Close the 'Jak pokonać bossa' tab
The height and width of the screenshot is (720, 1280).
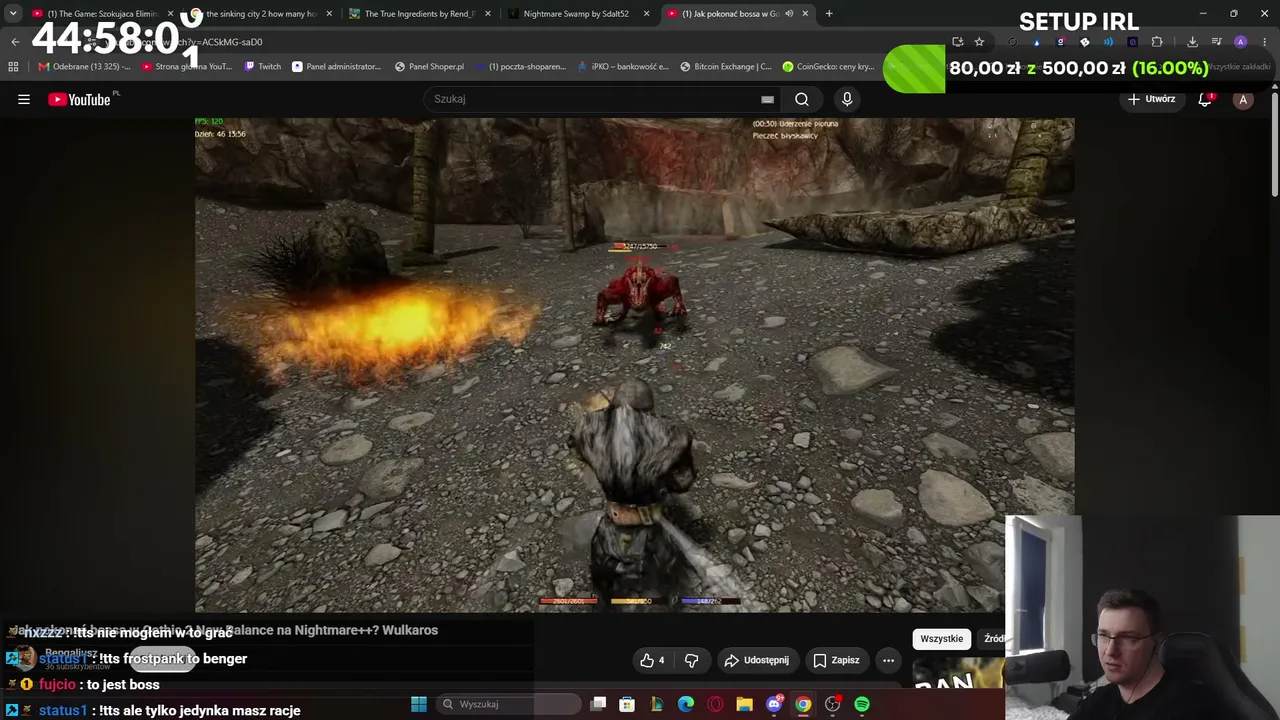pos(804,14)
